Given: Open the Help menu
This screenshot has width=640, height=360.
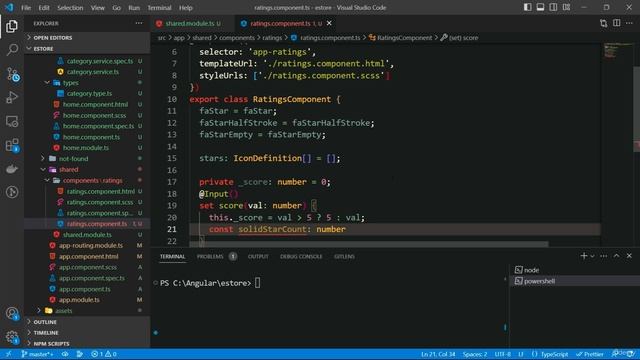Looking at the screenshot, I should pyautogui.click(x=186, y=7).
